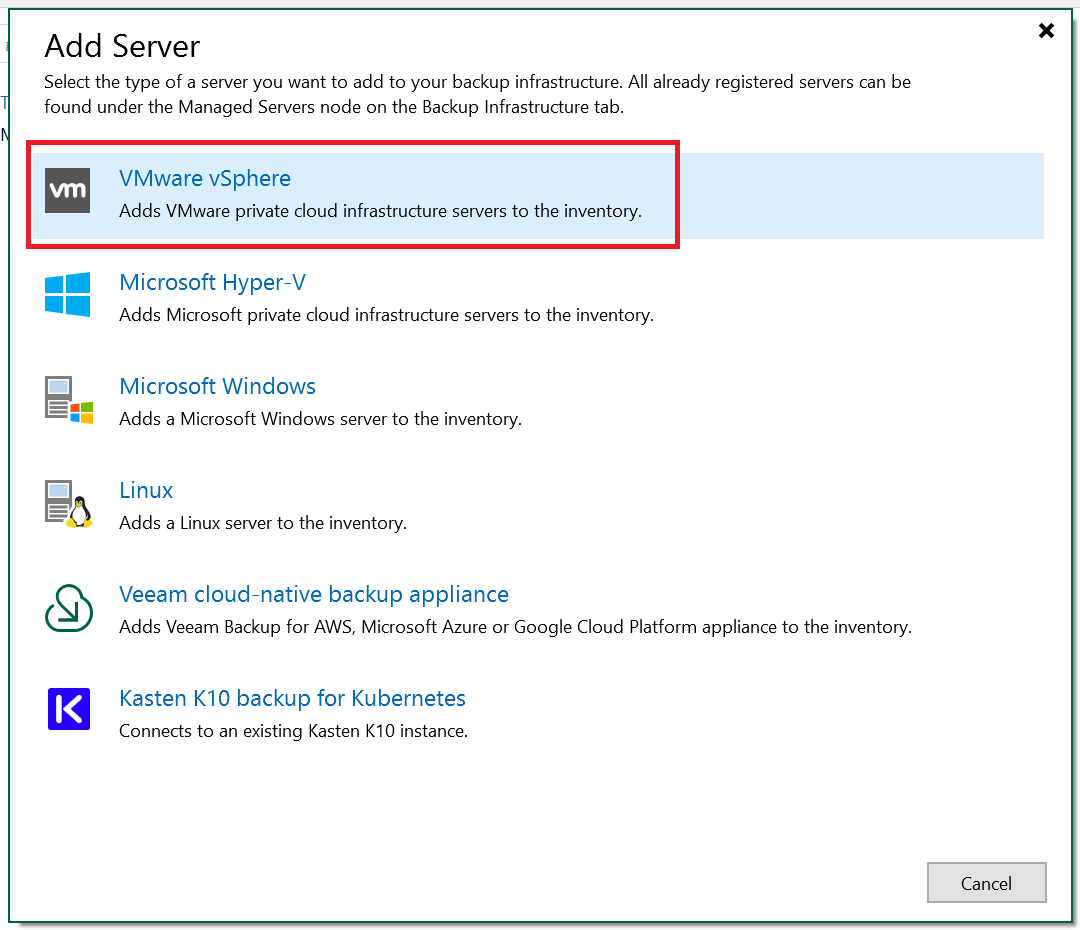Screen dimensions: 1080x930
Task: Click the 'Add Server' dialog title
Action: tap(122, 46)
